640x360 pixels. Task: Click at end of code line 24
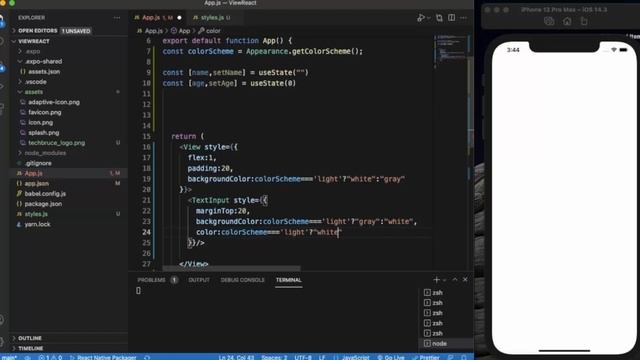click(x=342, y=232)
